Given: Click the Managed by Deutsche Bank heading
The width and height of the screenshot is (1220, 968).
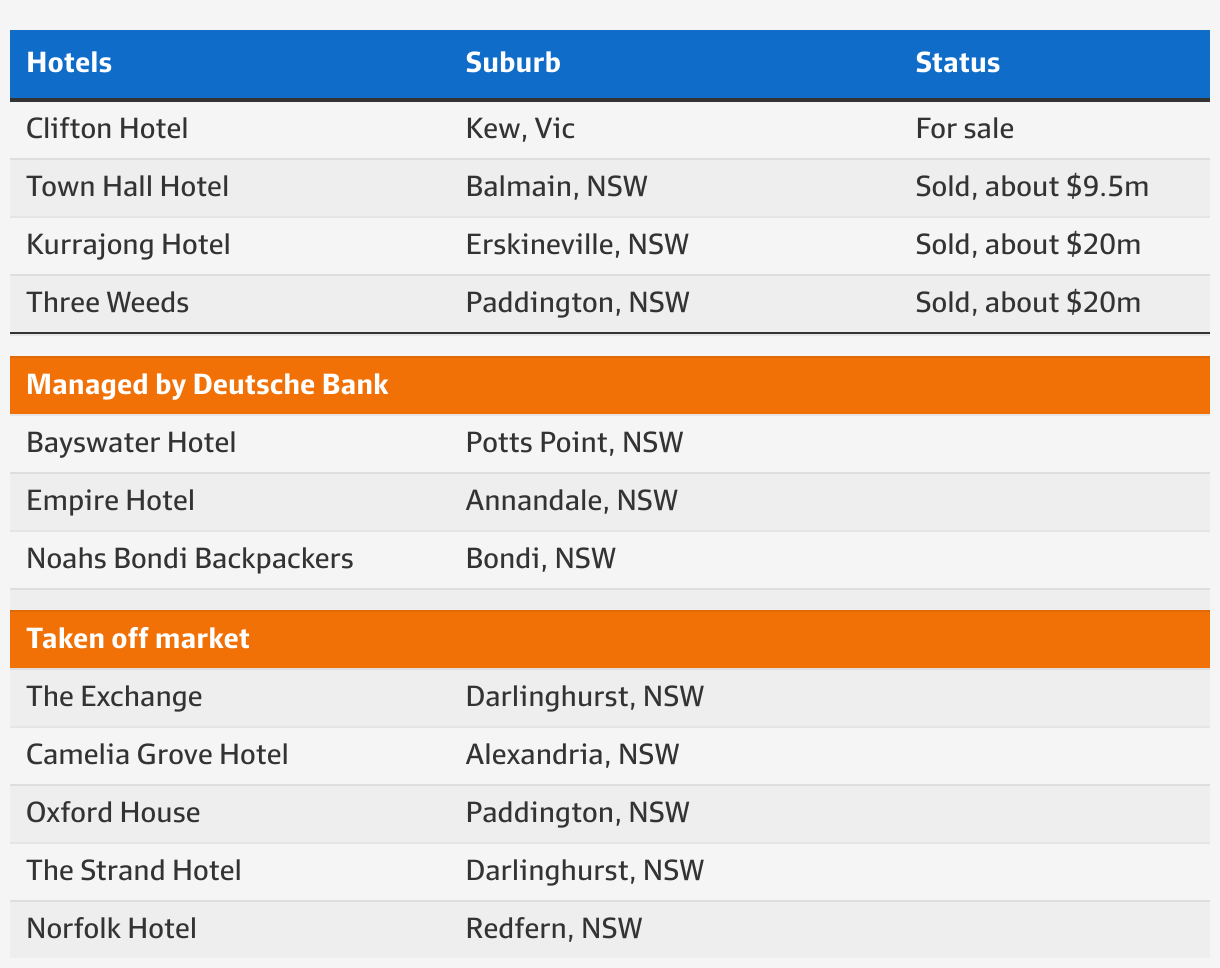Looking at the screenshot, I should 207,385.
